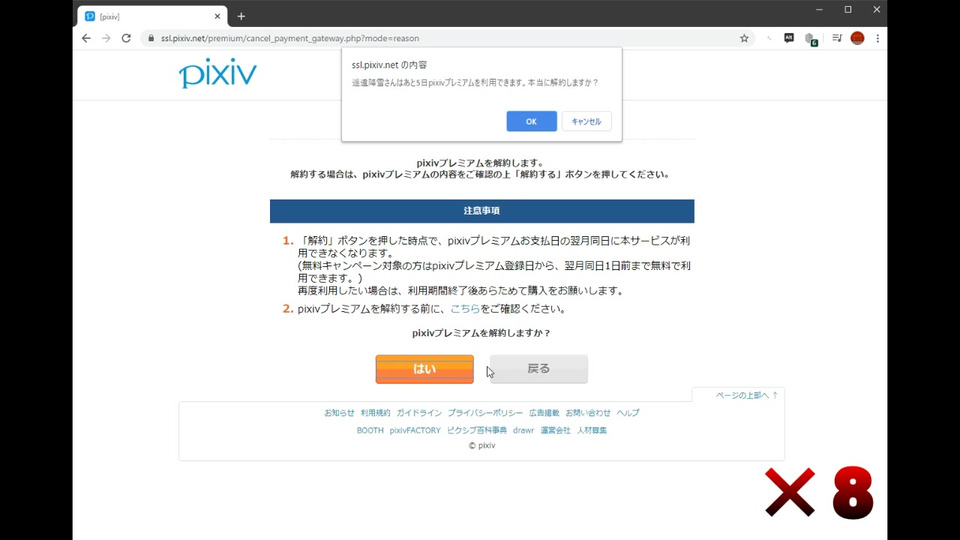Open お知らせ footer link

[339, 413]
